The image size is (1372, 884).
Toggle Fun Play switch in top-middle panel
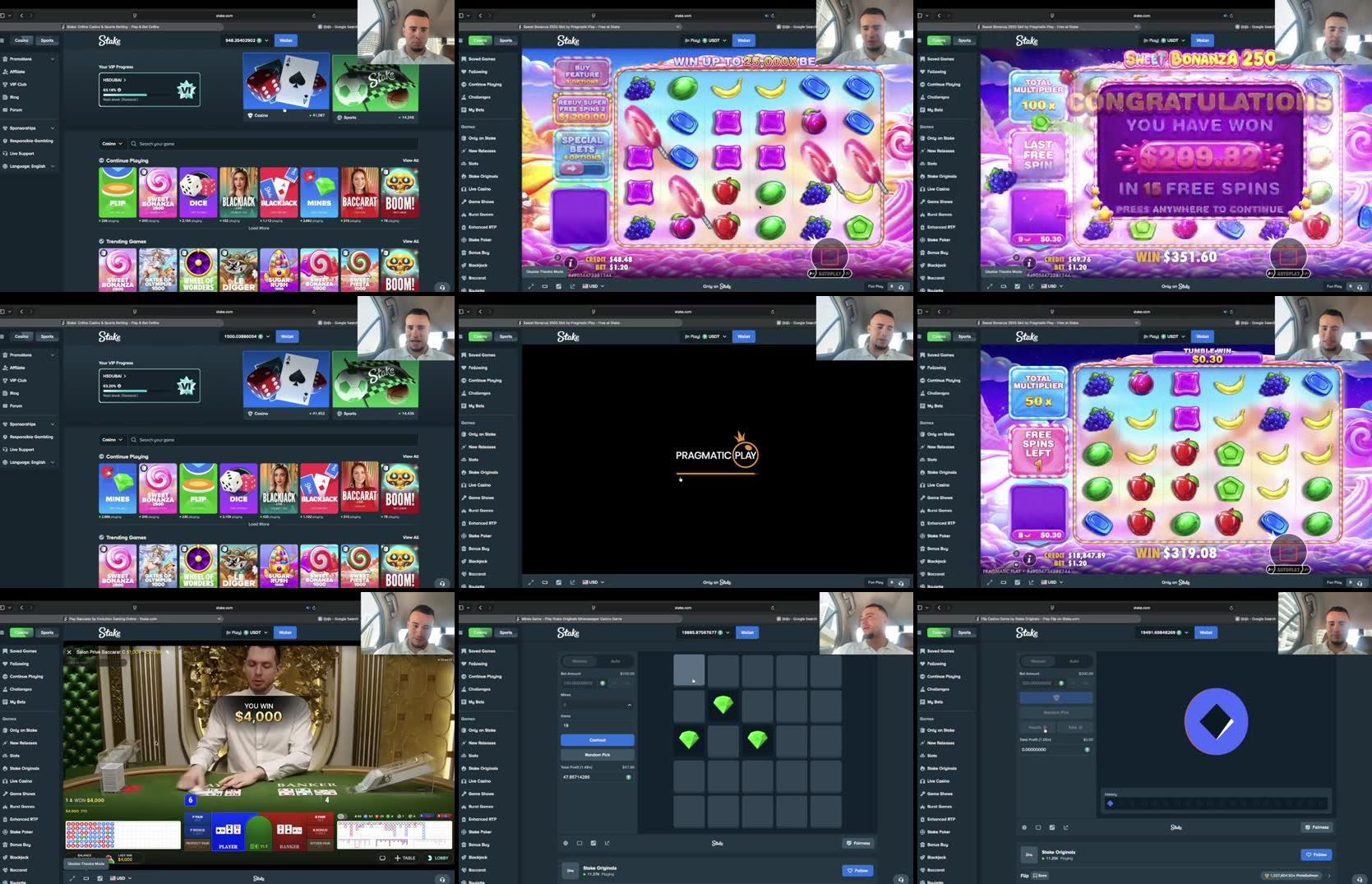click(893, 286)
